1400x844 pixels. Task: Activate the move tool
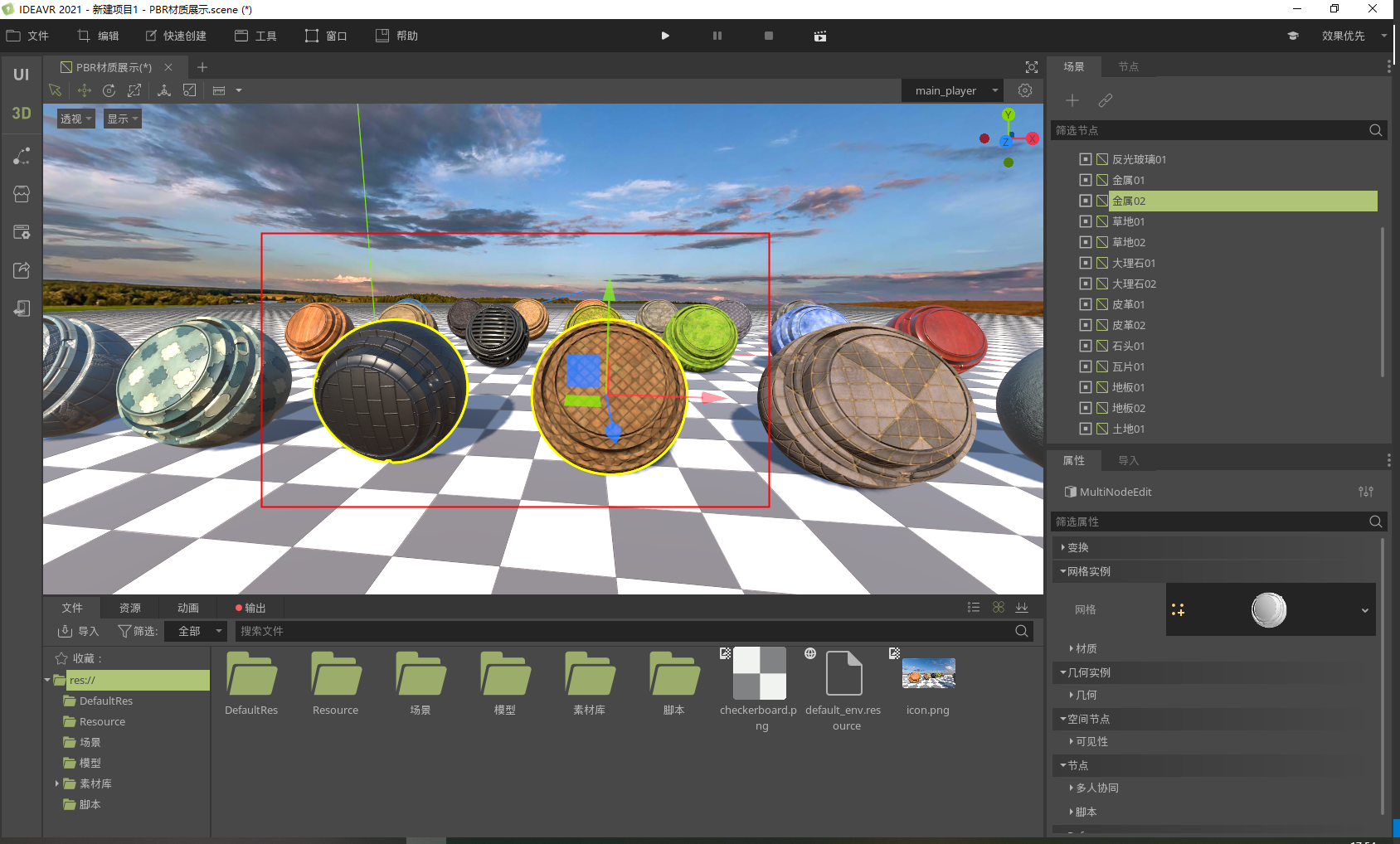(x=84, y=90)
